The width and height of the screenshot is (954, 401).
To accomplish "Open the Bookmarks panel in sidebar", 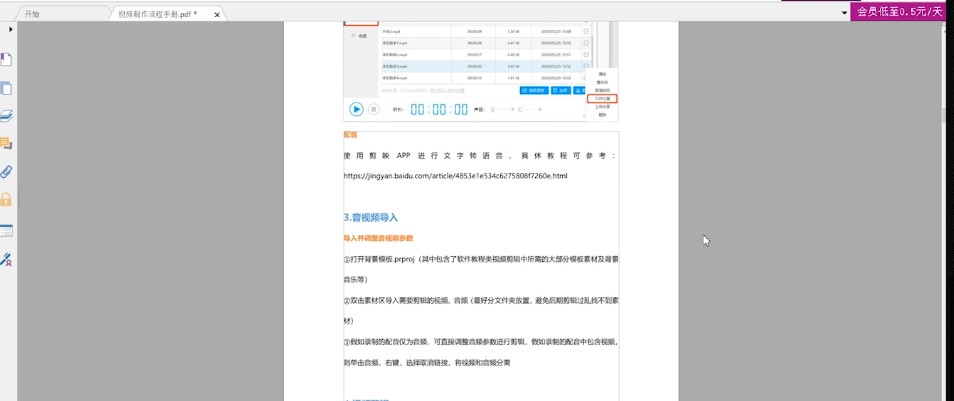I will (7, 60).
